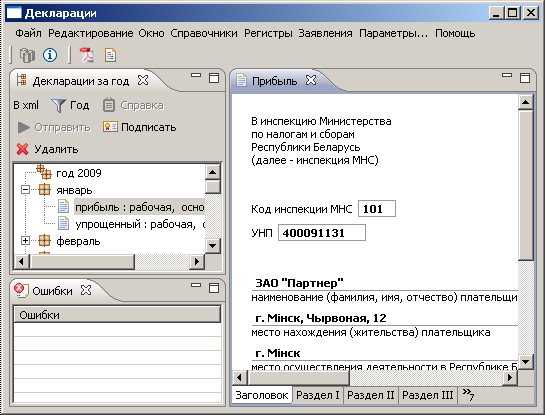This screenshot has width=546, height=415.
Task: Click the info icon in toolbar
Action: pos(50,55)
